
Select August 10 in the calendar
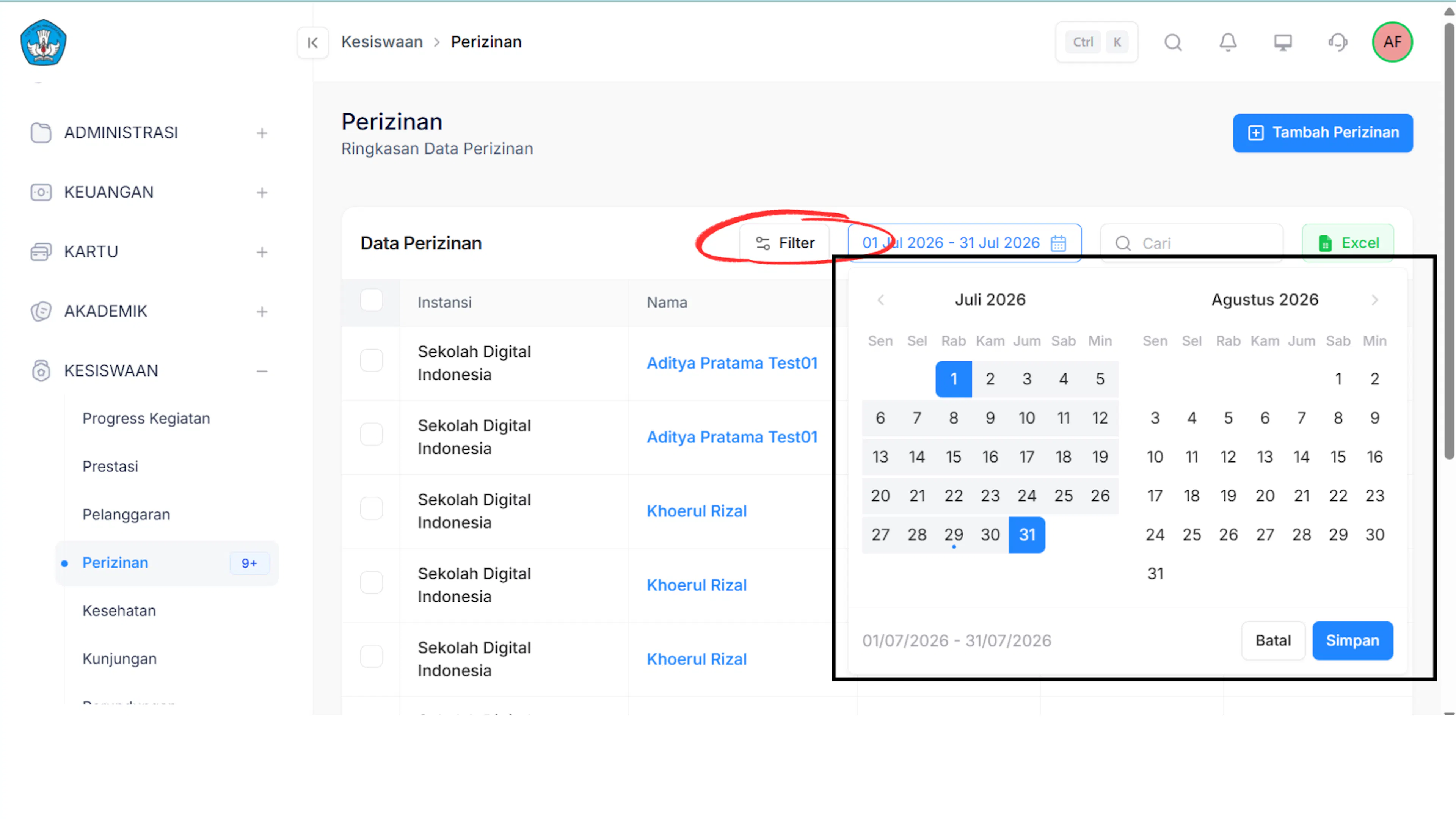point(1155,457)
